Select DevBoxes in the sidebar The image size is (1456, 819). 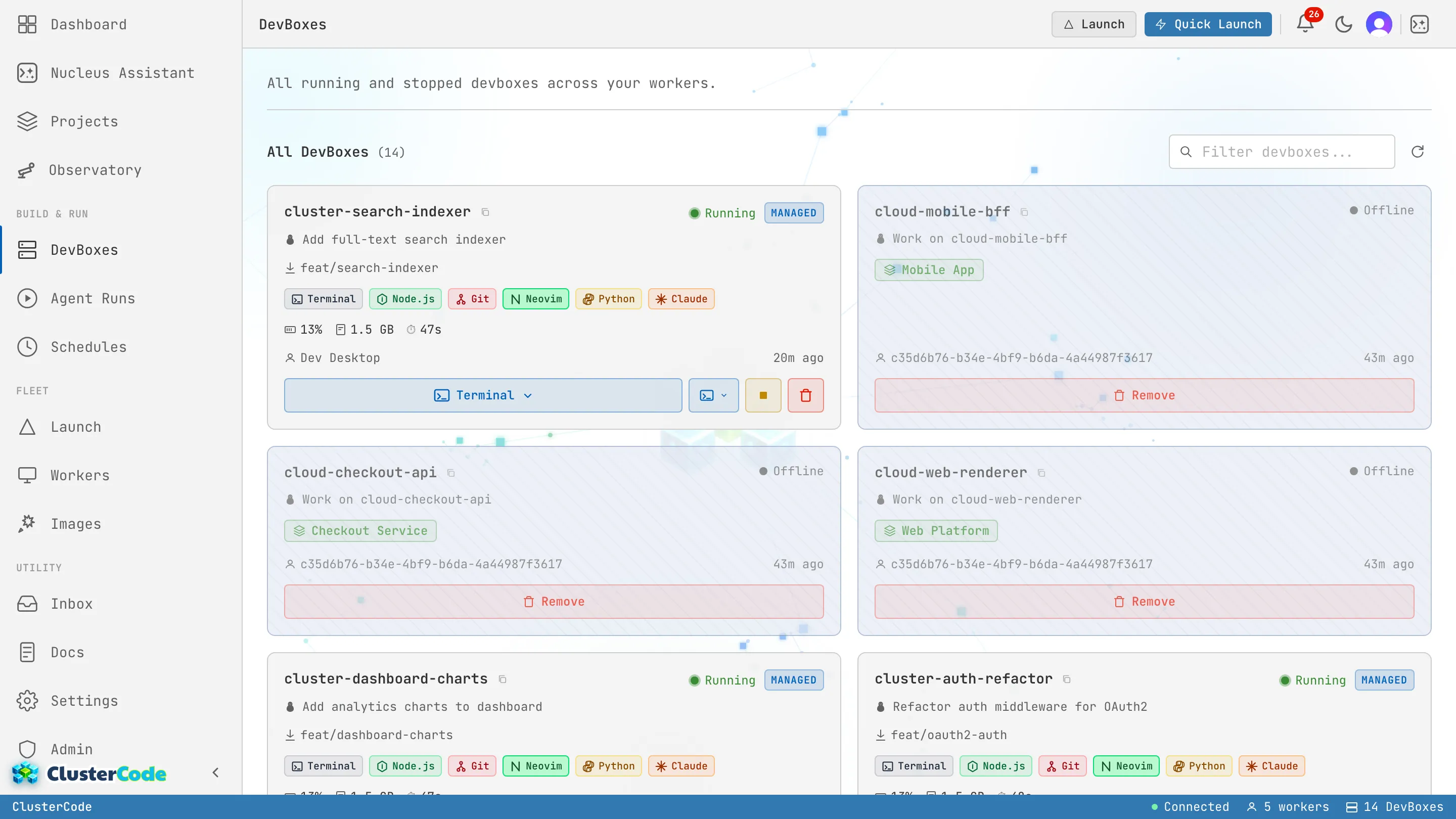(121, 250)
